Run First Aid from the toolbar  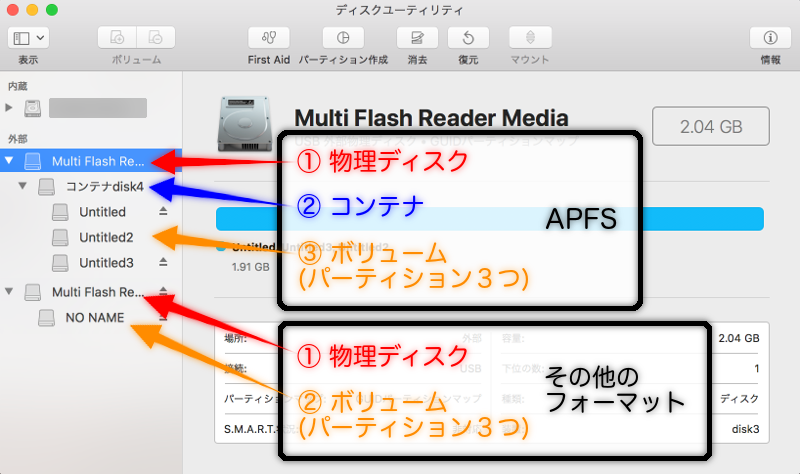point(269,38)
